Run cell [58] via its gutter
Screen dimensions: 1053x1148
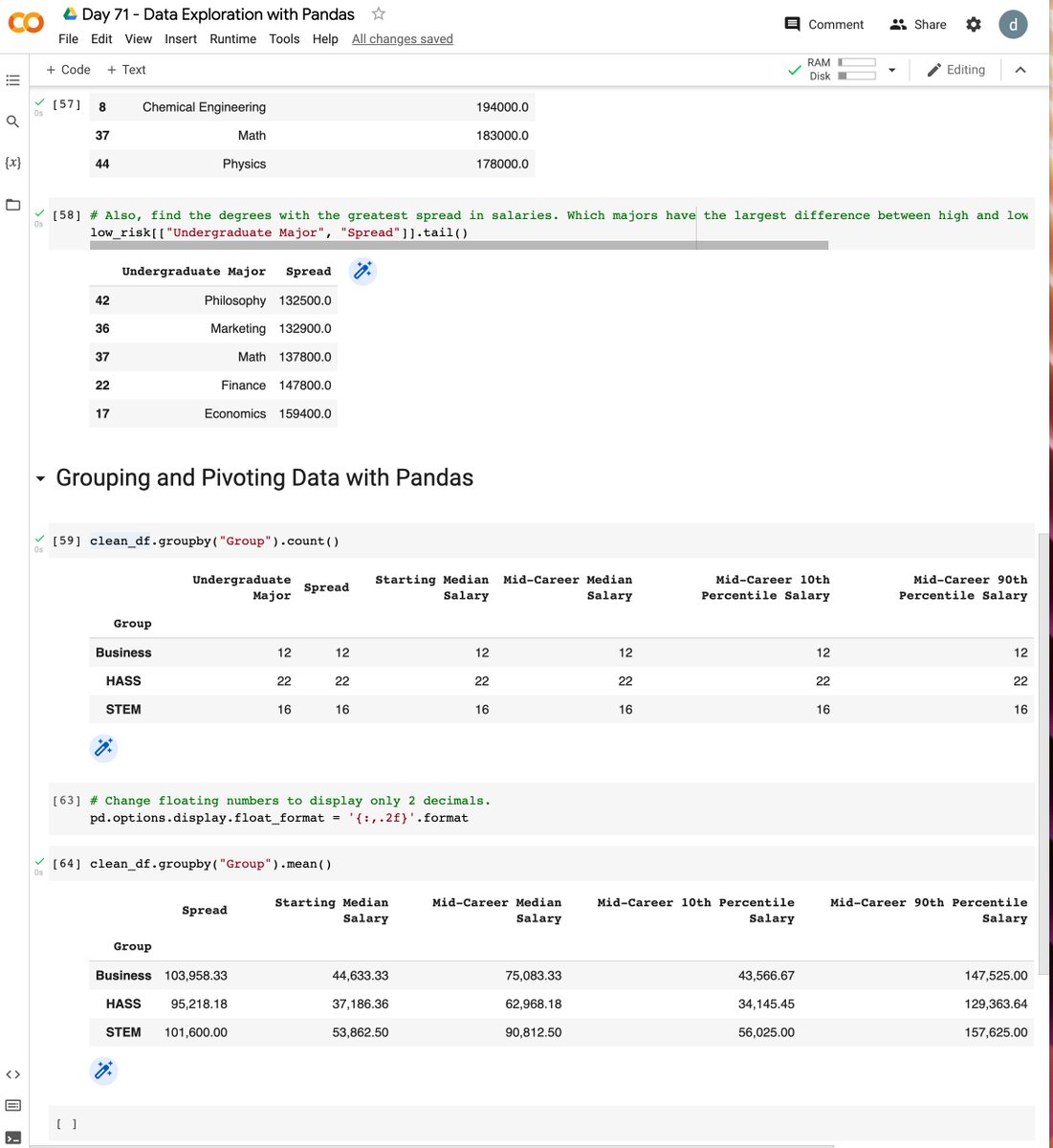click(66, 215)
